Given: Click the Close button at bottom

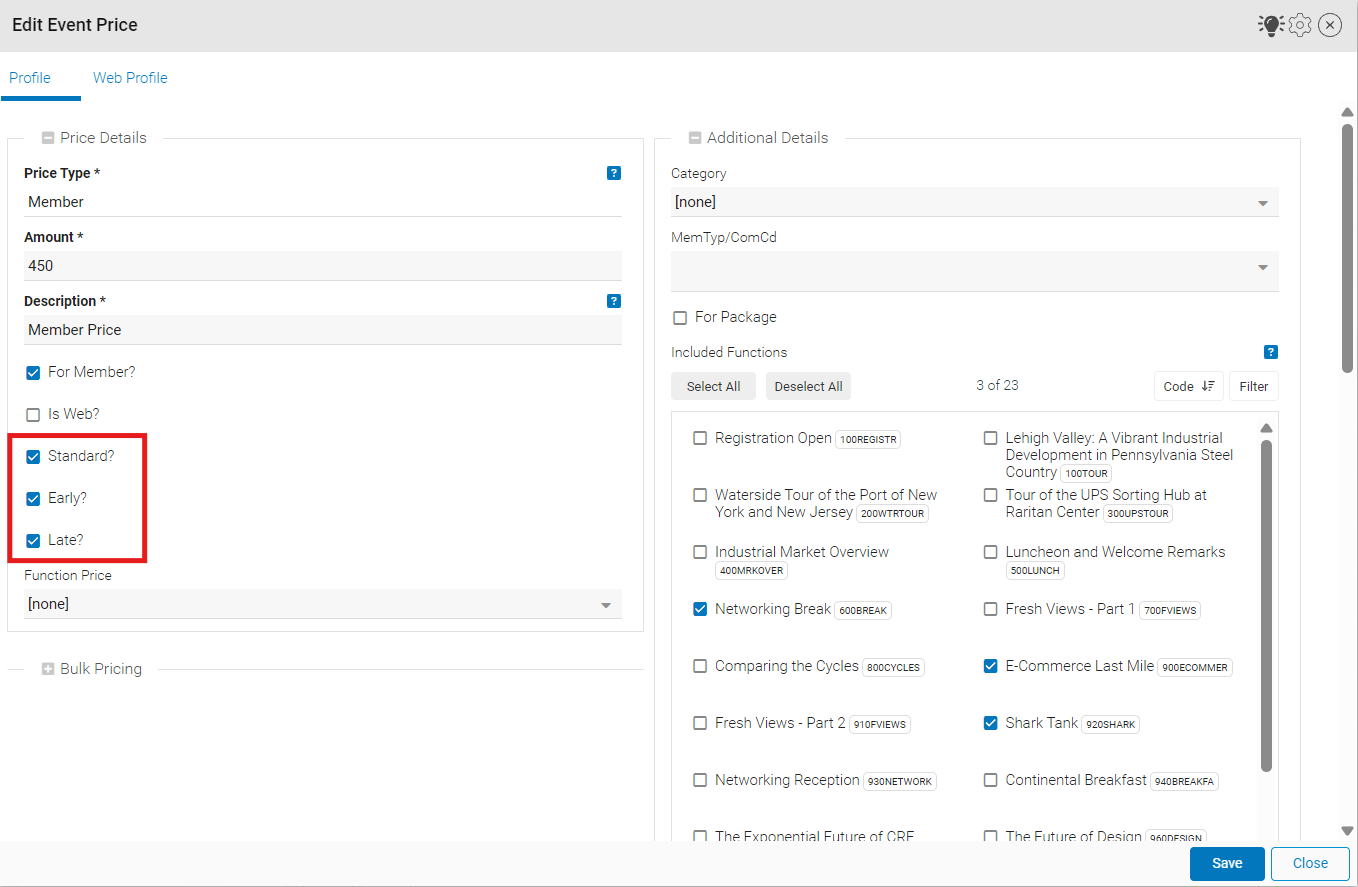Looking at the screenshot, I should coord(1310,863).
